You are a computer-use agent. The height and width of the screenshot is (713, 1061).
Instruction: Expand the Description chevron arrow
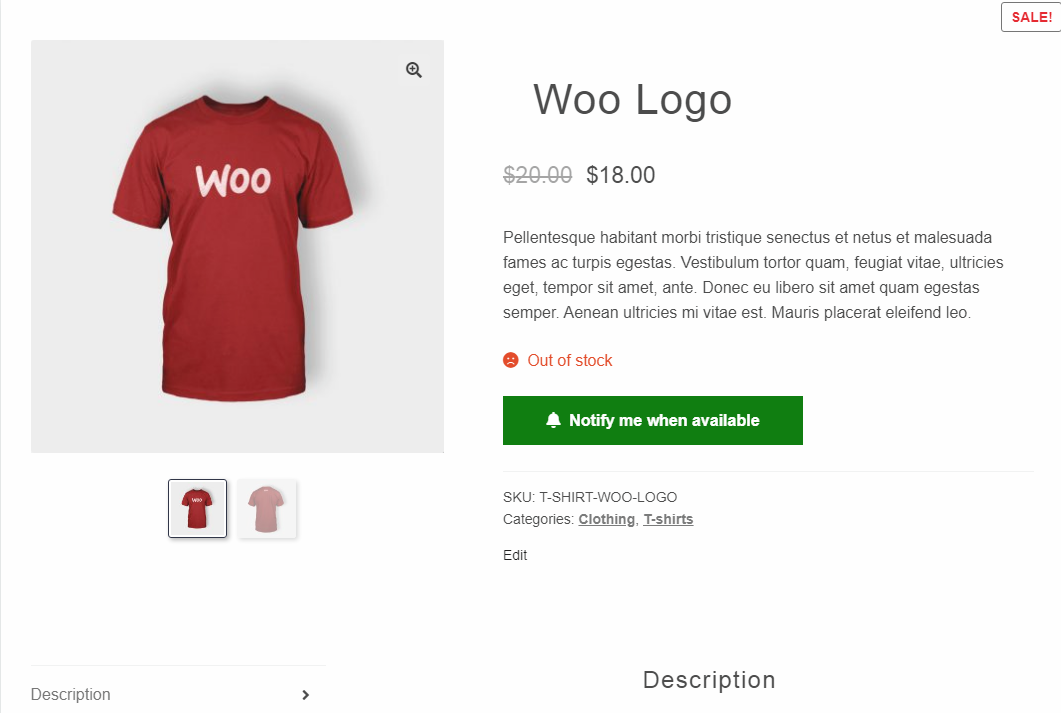[305, 695]
